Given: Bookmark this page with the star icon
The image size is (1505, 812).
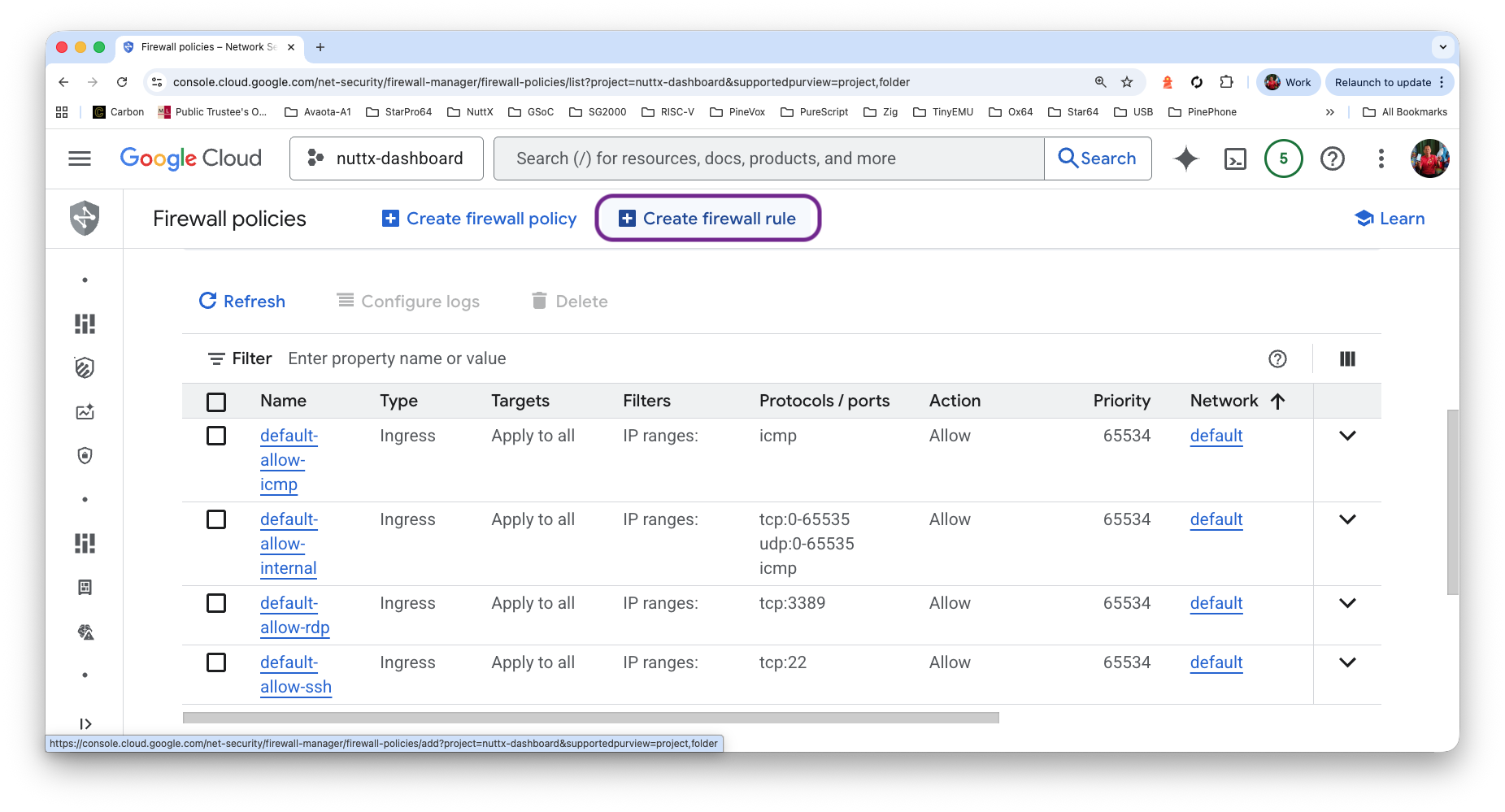Looking at the screenshot, I should [x=1127, y=82].
